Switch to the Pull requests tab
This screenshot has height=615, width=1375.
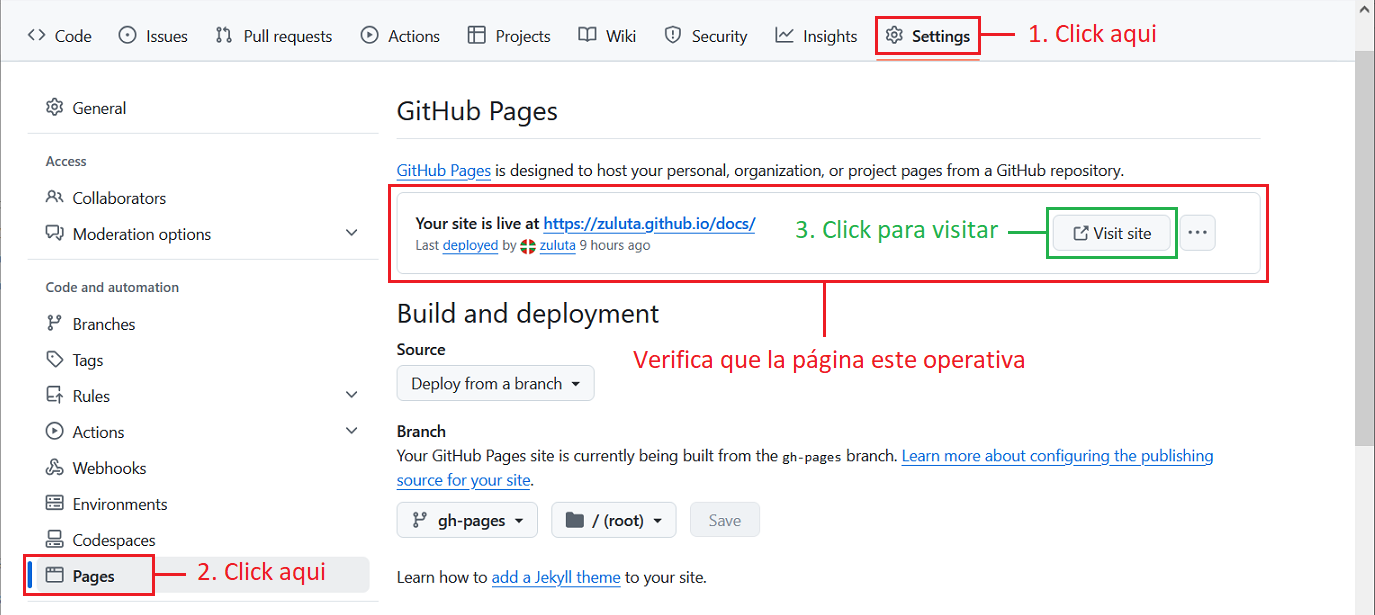click(x=274, y=36)
